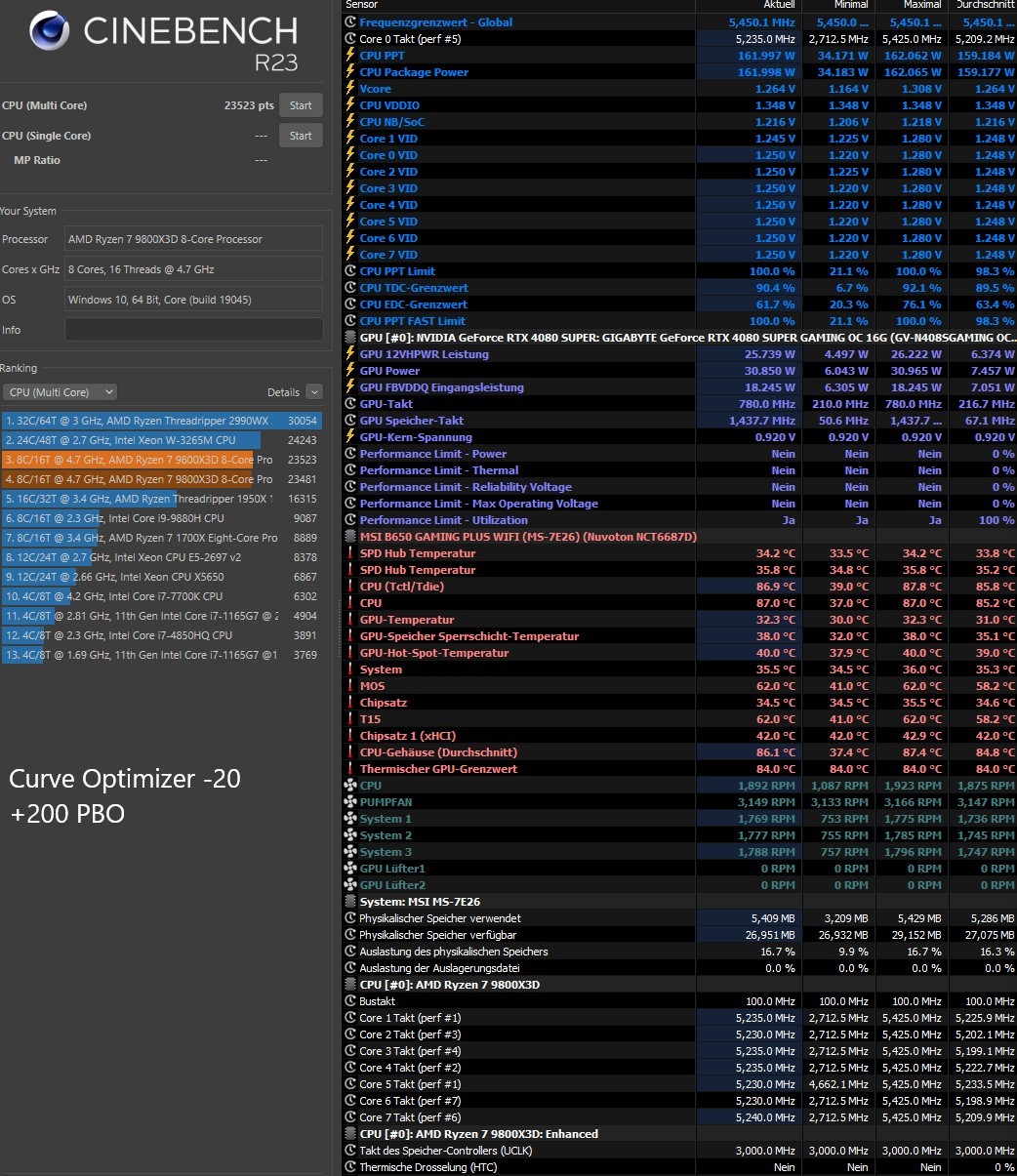This screenshot has width=1017, height=1176.
Task: Select the 23481 score Ryzen 9800X3D entry
Action: point(162,479)
